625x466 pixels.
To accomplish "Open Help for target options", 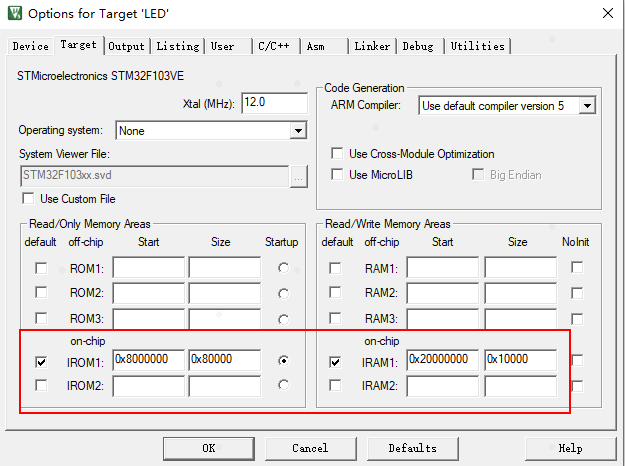I will [x=570, y=448].
